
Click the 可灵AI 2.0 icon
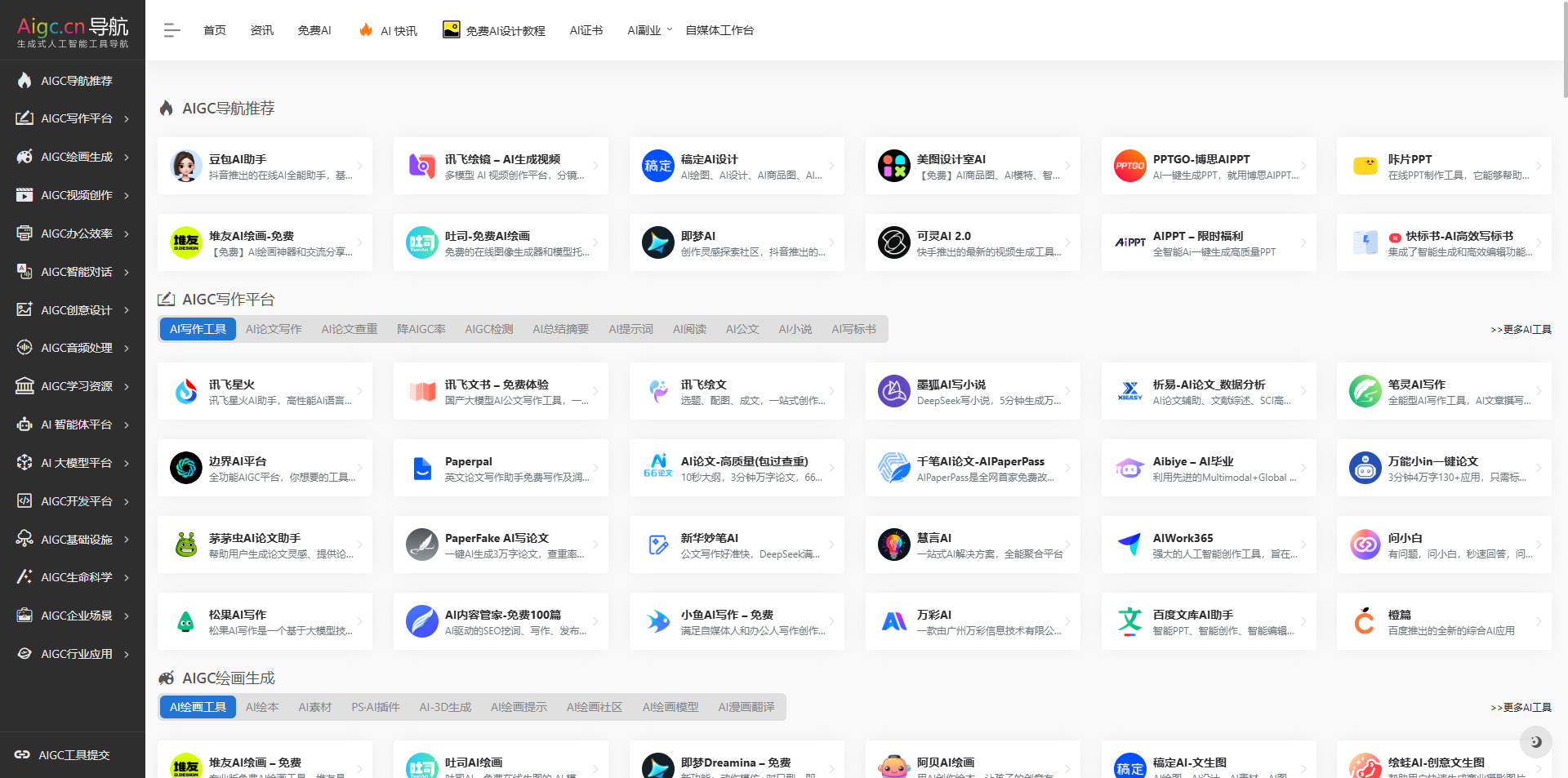click(894, 242)
